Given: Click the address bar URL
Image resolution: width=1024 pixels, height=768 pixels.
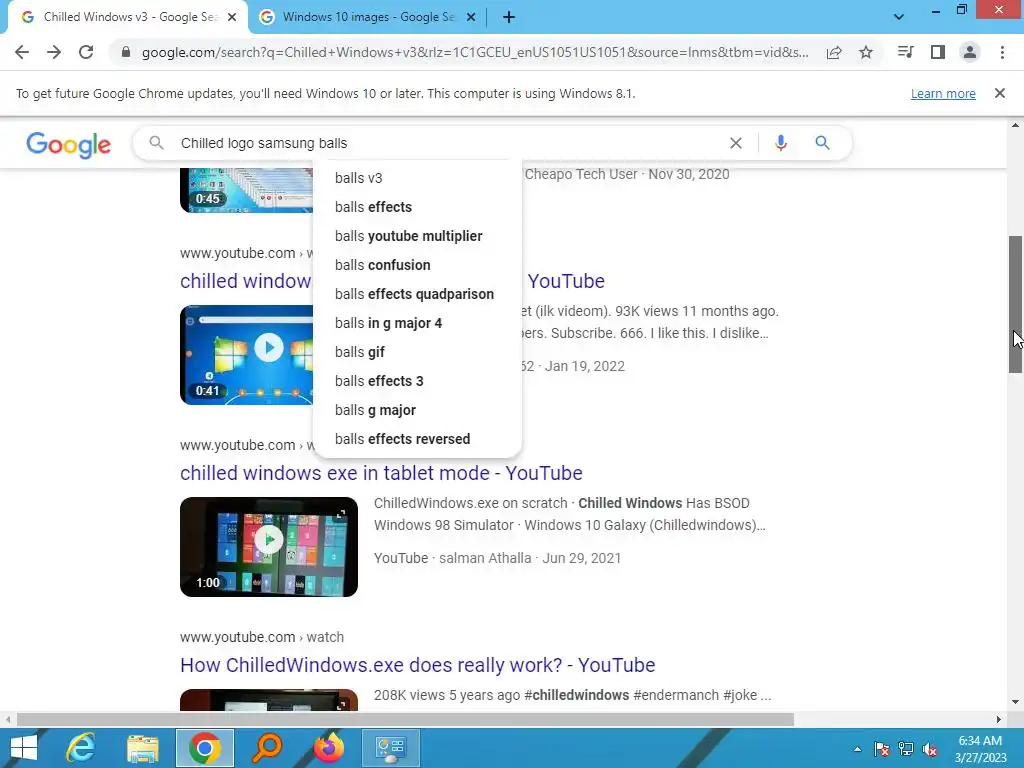Looking at the screenshot, I should [x=475, y=52].
